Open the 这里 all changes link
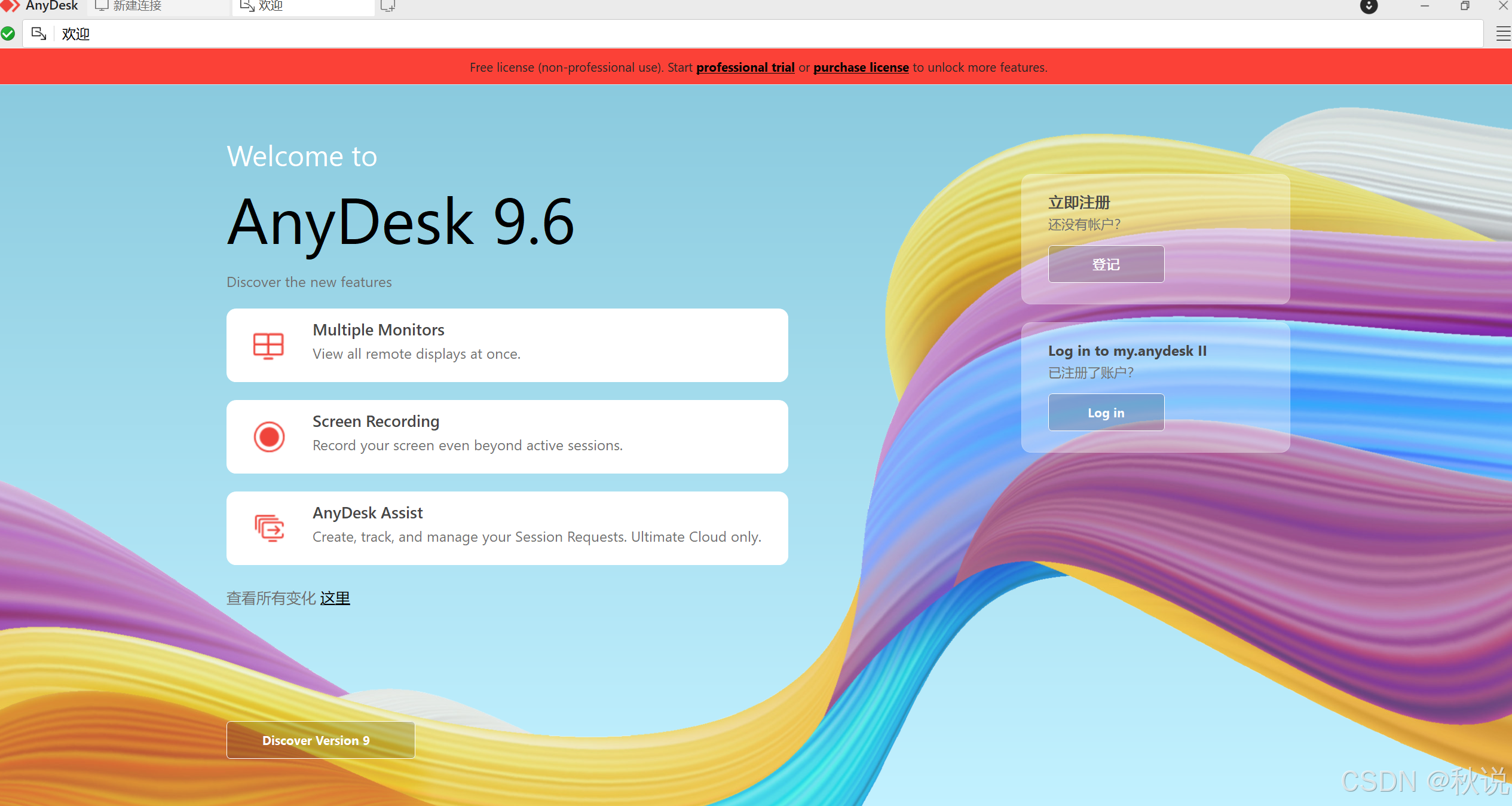Image resolution: width=1512 pixels, height=806 pixels. (x=335, y=598)
